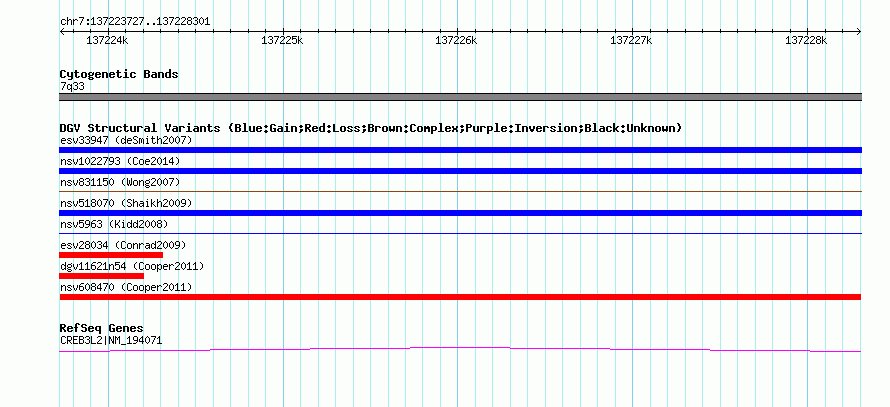Select the red nsv608470 loss bar
Viewport: 890px width, 407px height.
coord(460,297)
